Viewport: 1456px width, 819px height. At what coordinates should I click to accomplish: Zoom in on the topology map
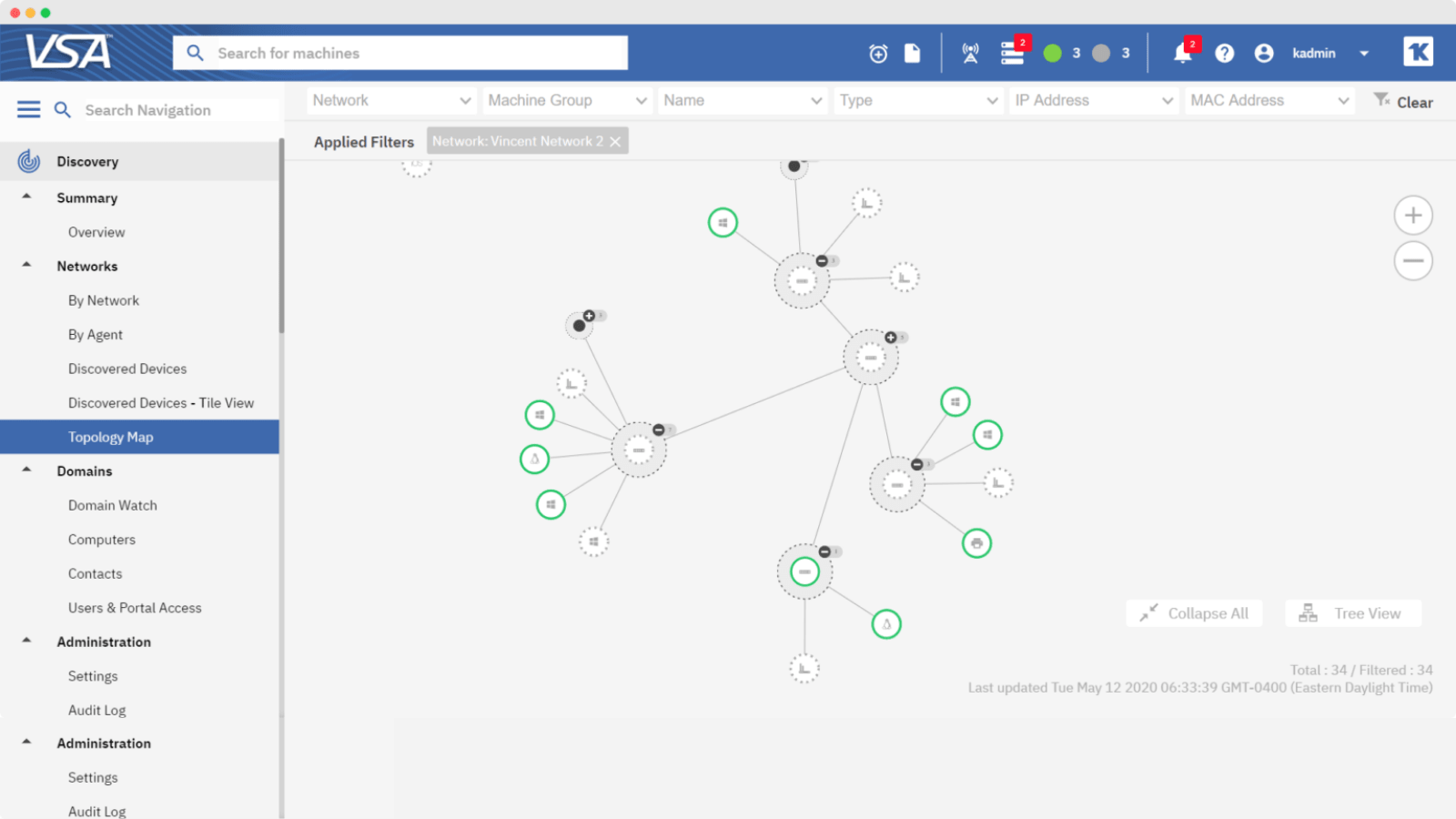[x=1413, y=216]
